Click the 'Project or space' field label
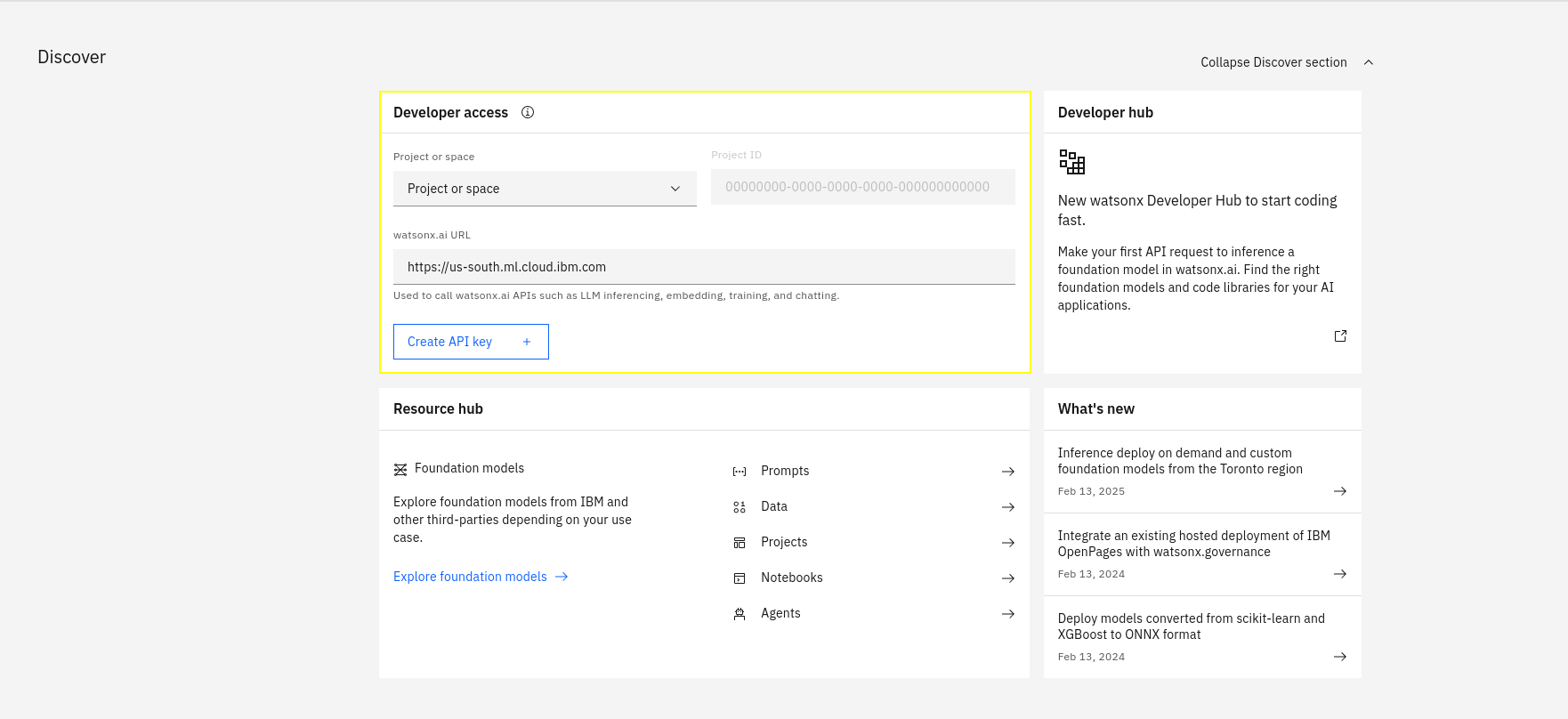Image resolution: width=1568 pixels, height=719 pixels. (433, 157)
